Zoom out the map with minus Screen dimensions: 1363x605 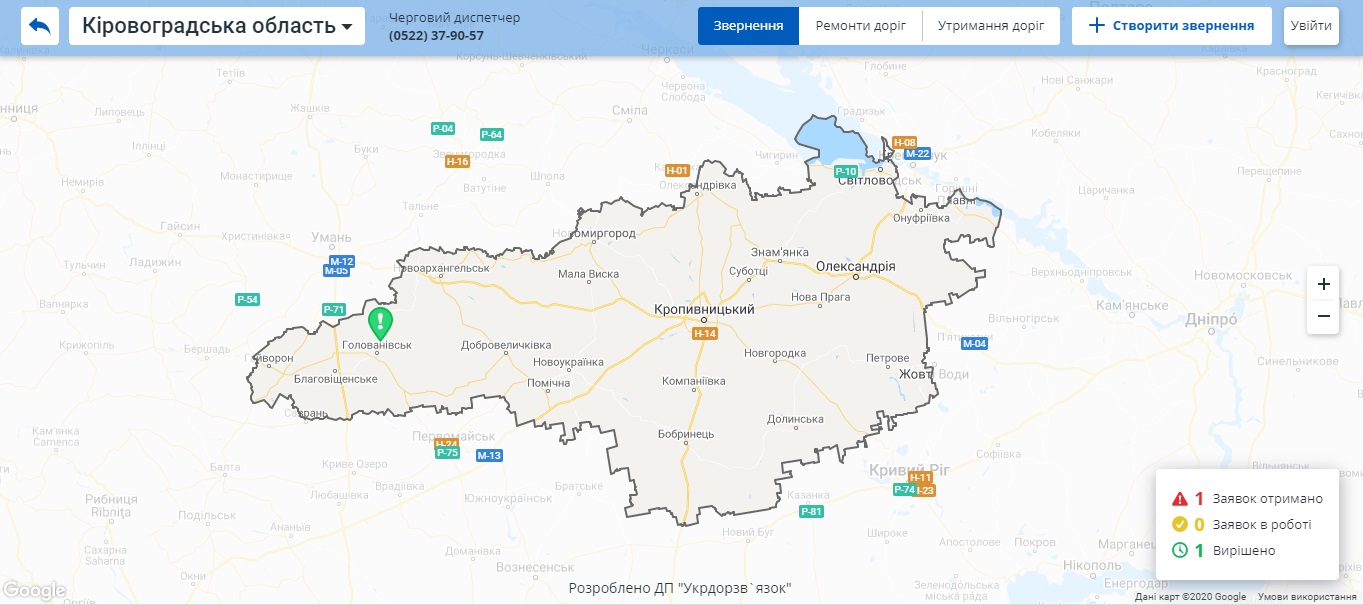(1323, 317)
